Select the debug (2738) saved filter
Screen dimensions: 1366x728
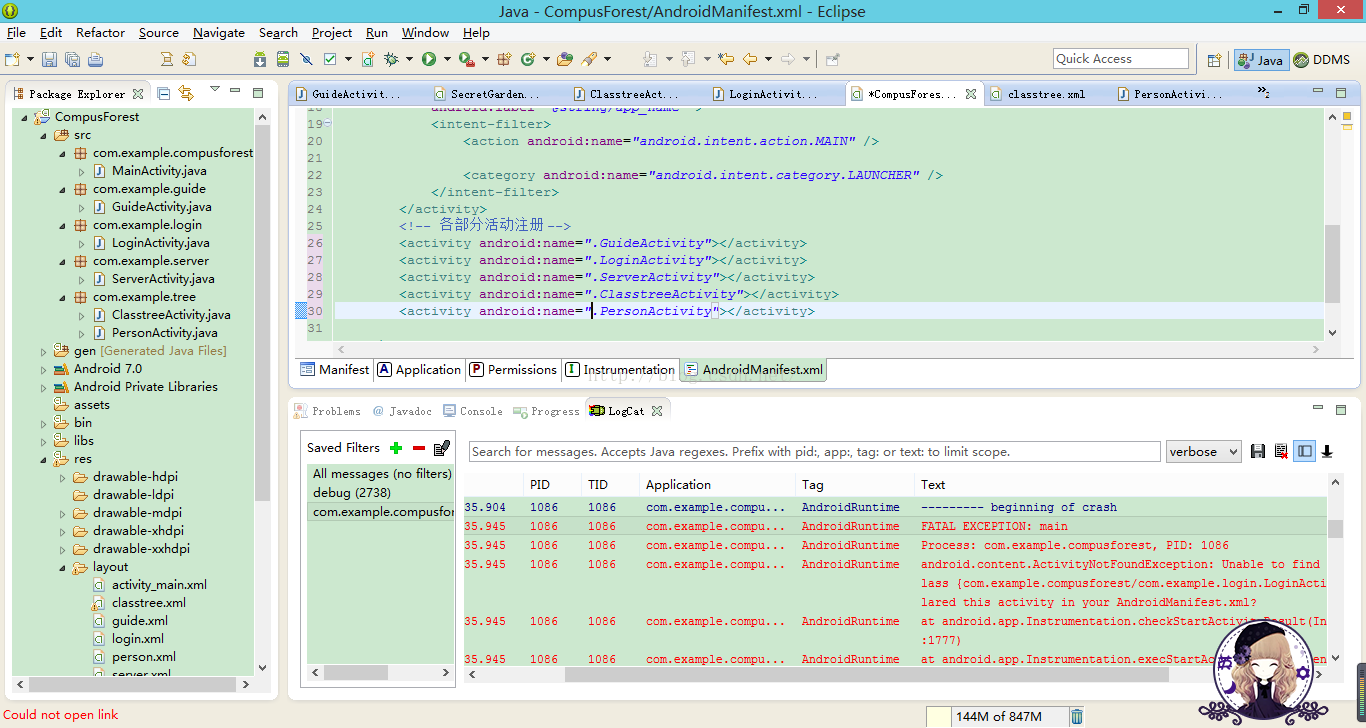352,493
